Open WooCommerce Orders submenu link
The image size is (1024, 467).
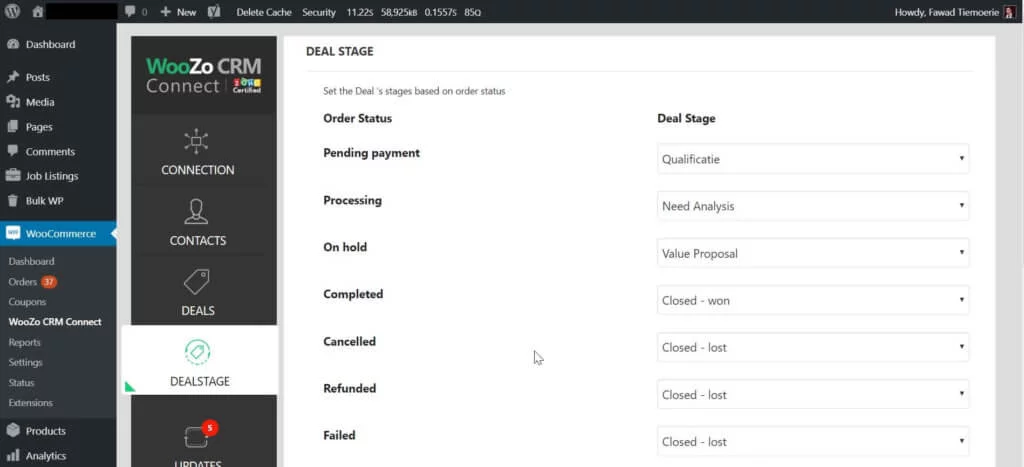(x=22, y=281)
